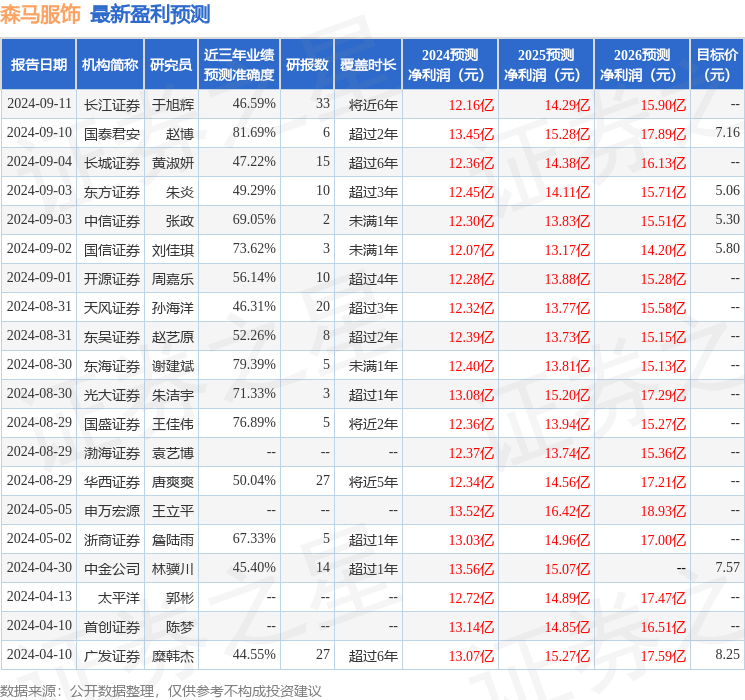Select the 渤海证券 institution cell
The width and height of the screenshot is (745, 700).
click(x=112, y=453)
